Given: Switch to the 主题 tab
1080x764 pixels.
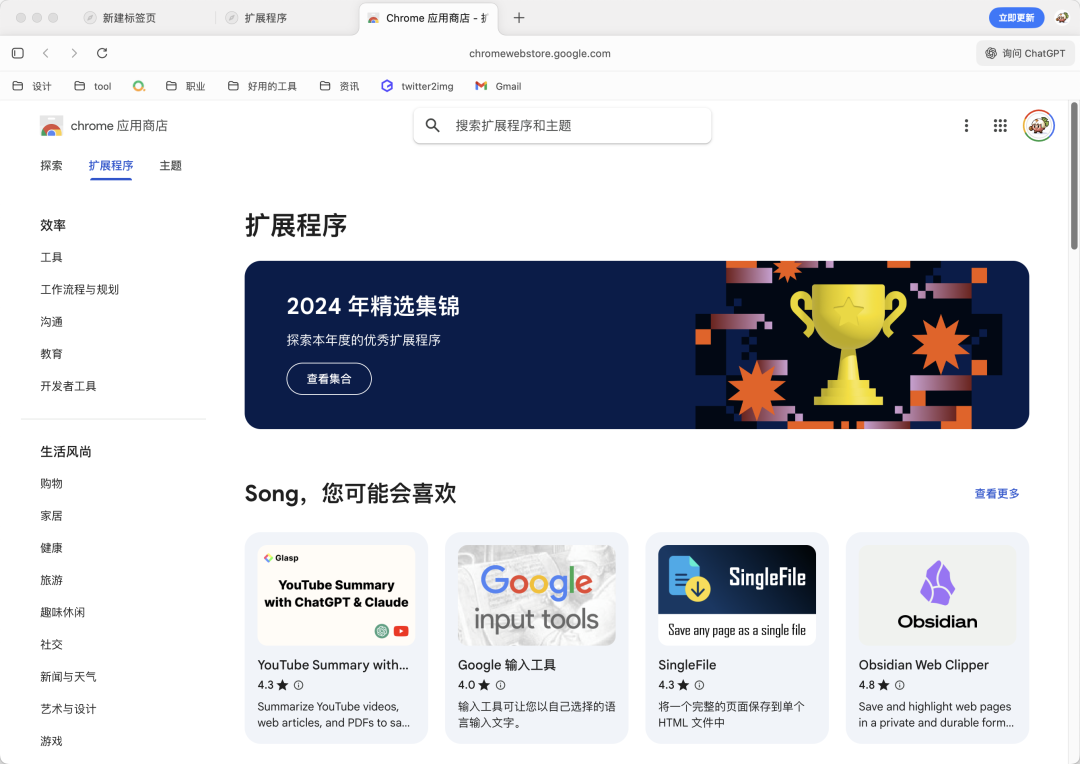Looking at the screenshot, I should [x=170, y=165].
